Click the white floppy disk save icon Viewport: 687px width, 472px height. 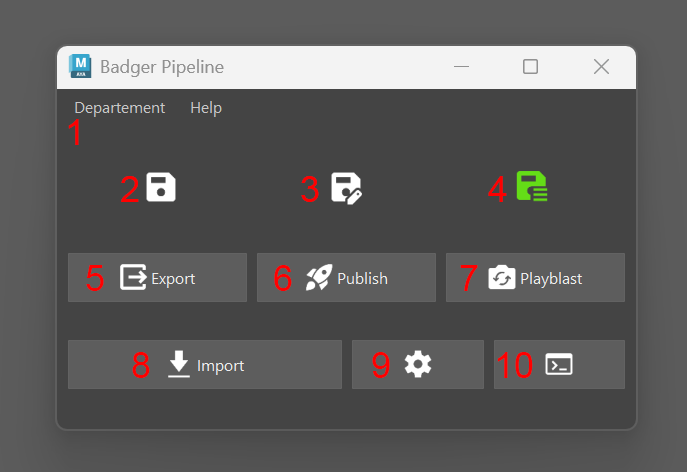coord(161,187)
